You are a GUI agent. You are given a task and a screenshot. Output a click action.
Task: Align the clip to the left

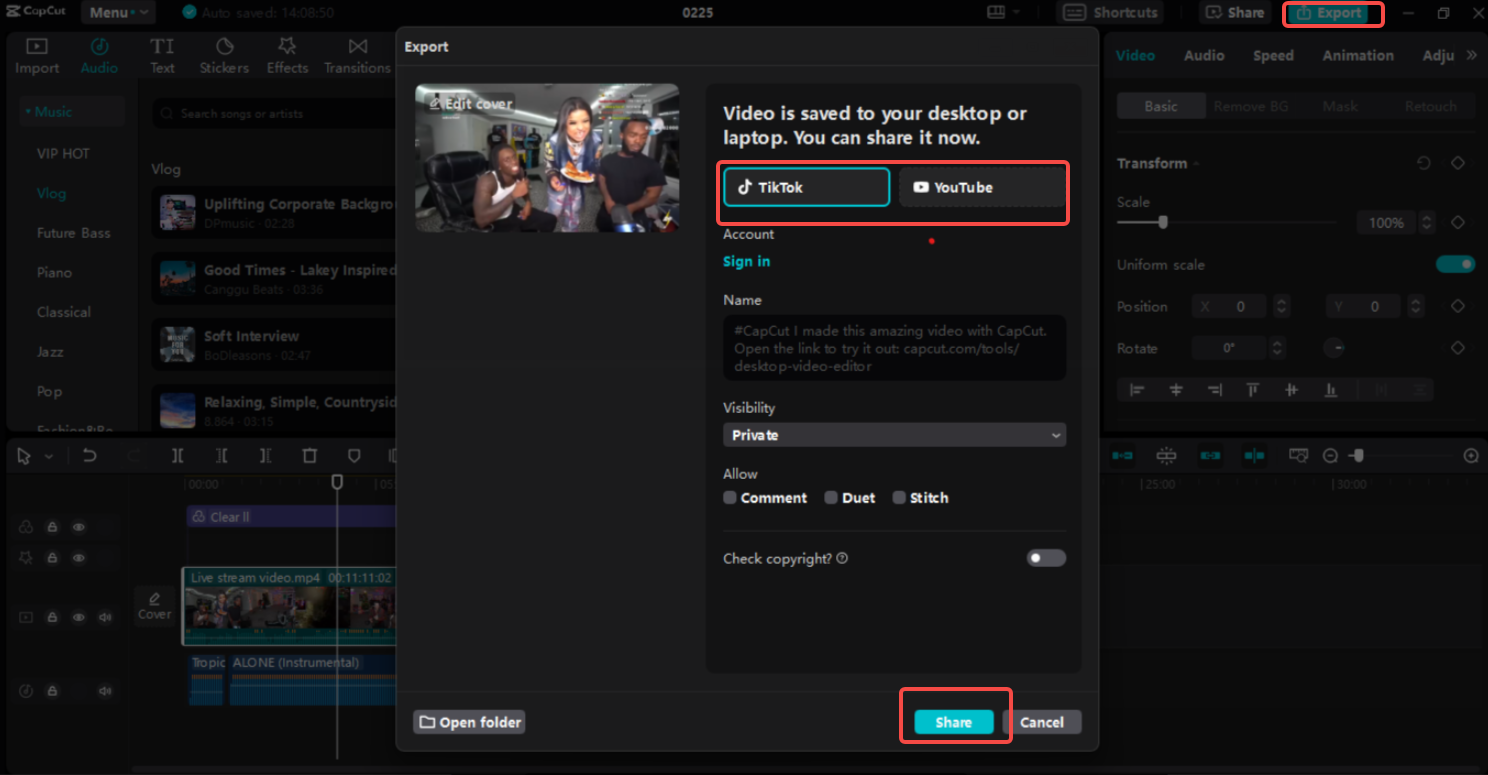(1137, 390)
